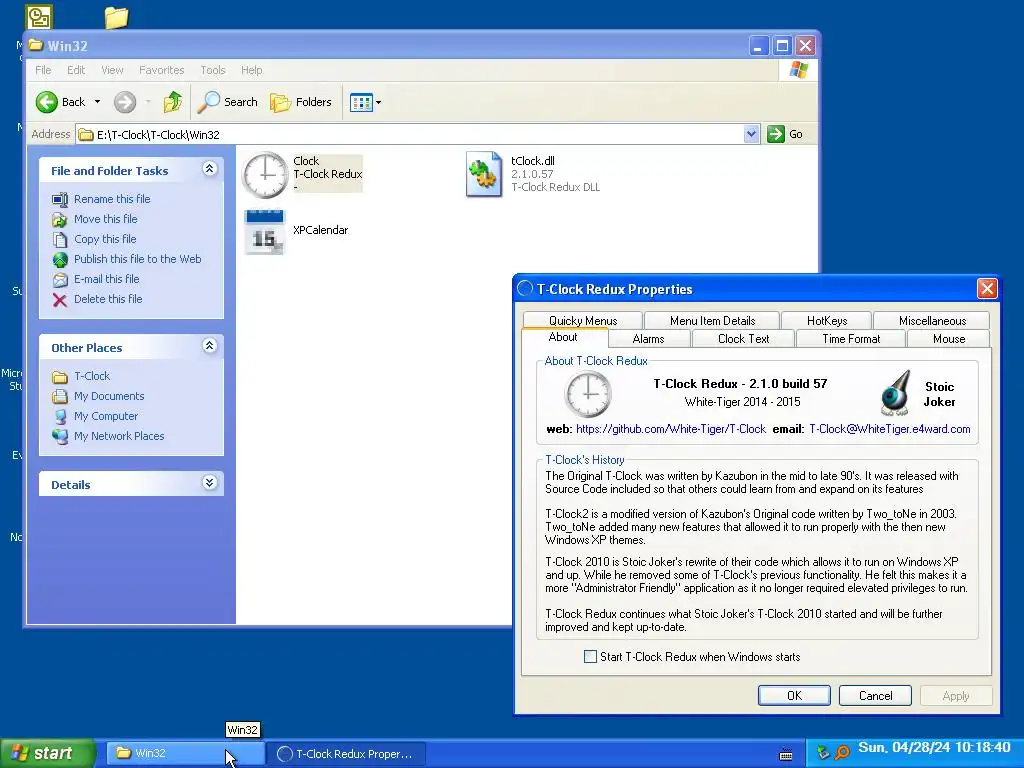
Task: Expand the Details panel
Action: point(210,483)
